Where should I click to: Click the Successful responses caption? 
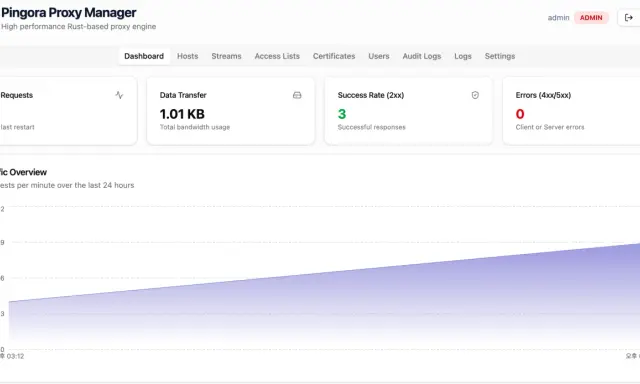[371, 127]
